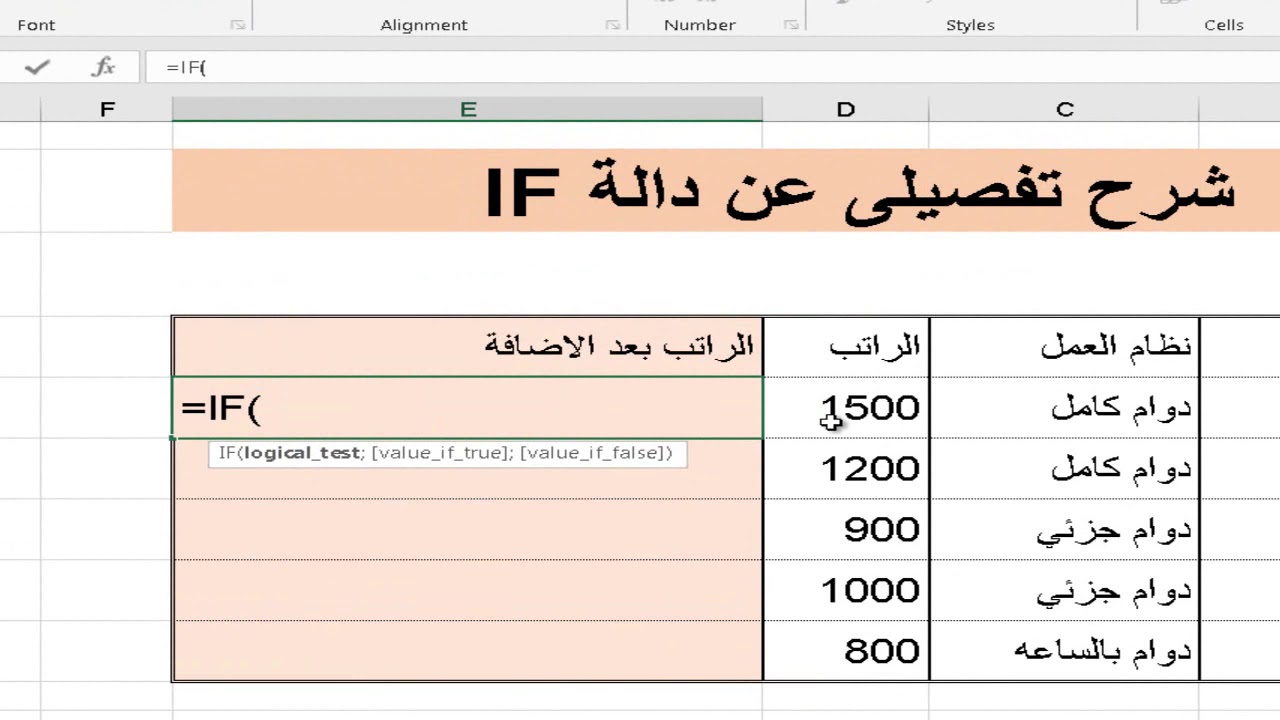This screenshot has width=1280, height=720.
Task: Open the Font group dialog launcher
Action: pyautogui.click(x=237, y=25)
